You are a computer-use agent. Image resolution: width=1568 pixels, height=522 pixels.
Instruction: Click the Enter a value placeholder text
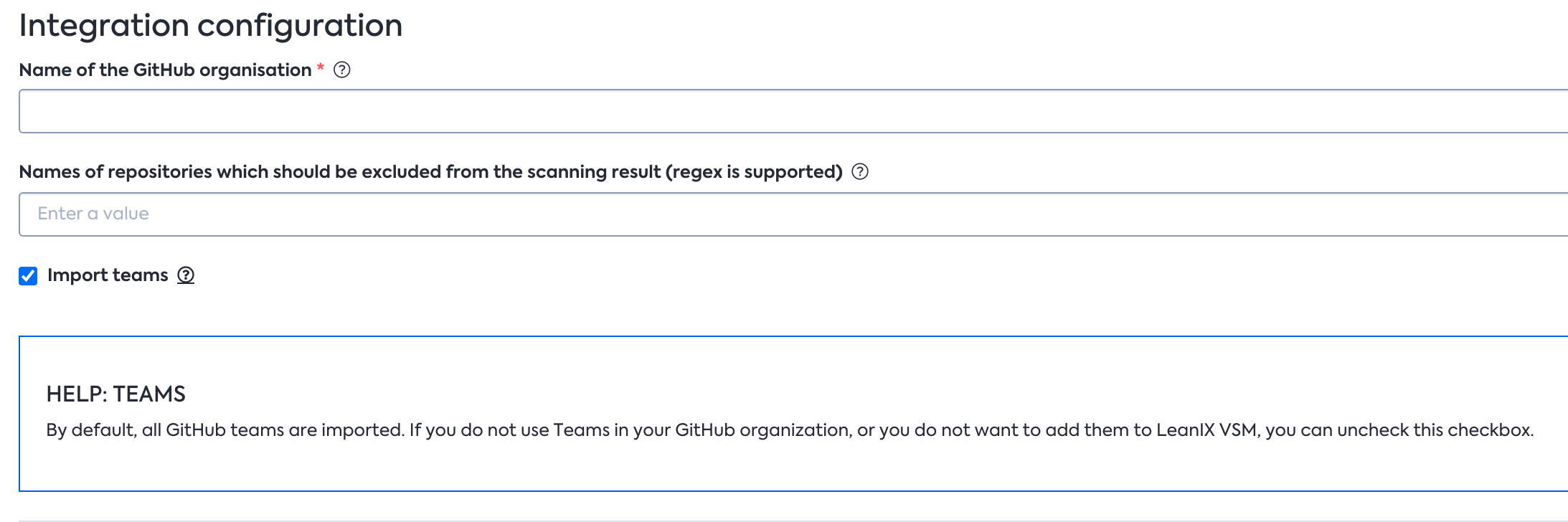(x=93, y=214)
